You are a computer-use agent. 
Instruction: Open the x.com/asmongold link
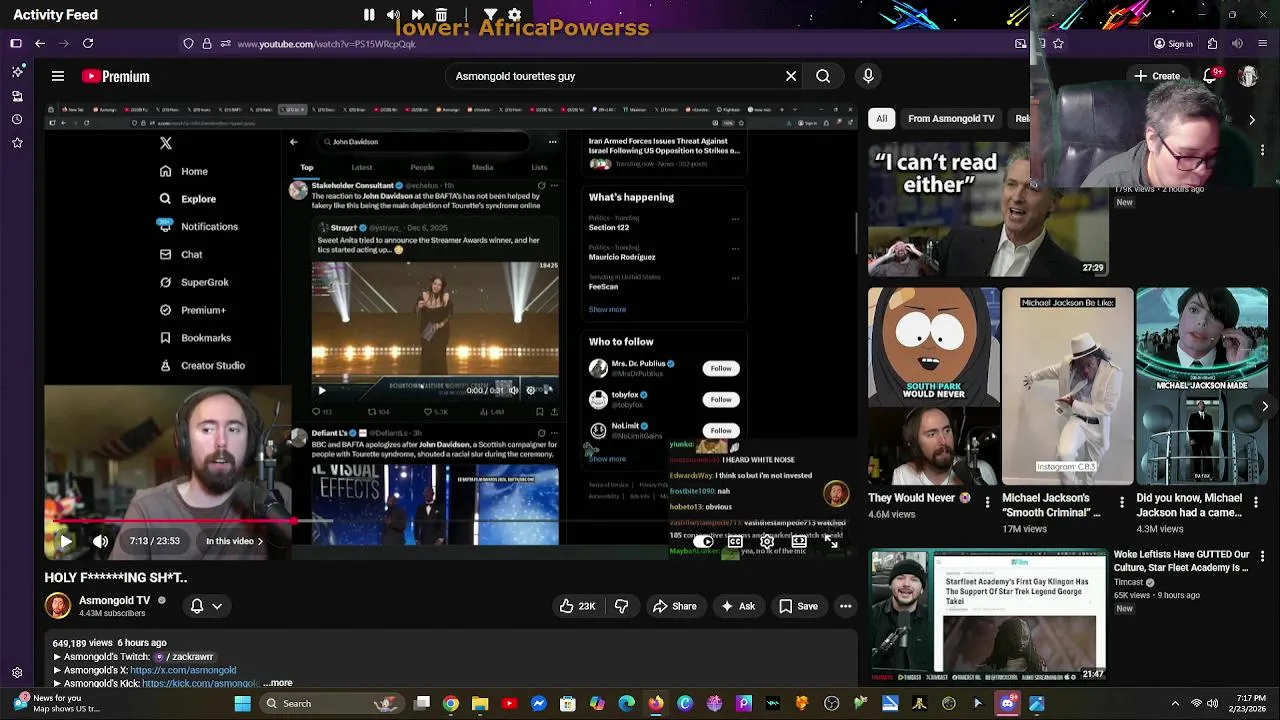183,670
